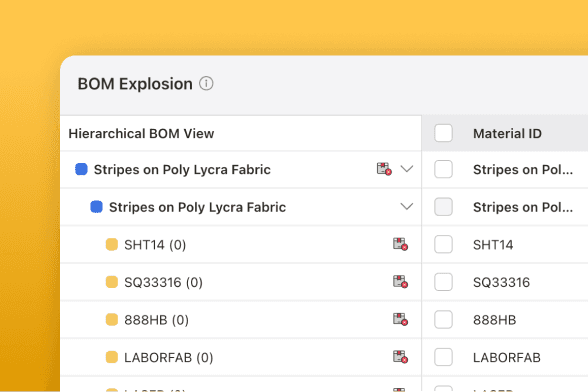Select the SQ33316 (0) tree item
The height and width of the screenshot is (392, 588).
(x=164, y=282)
